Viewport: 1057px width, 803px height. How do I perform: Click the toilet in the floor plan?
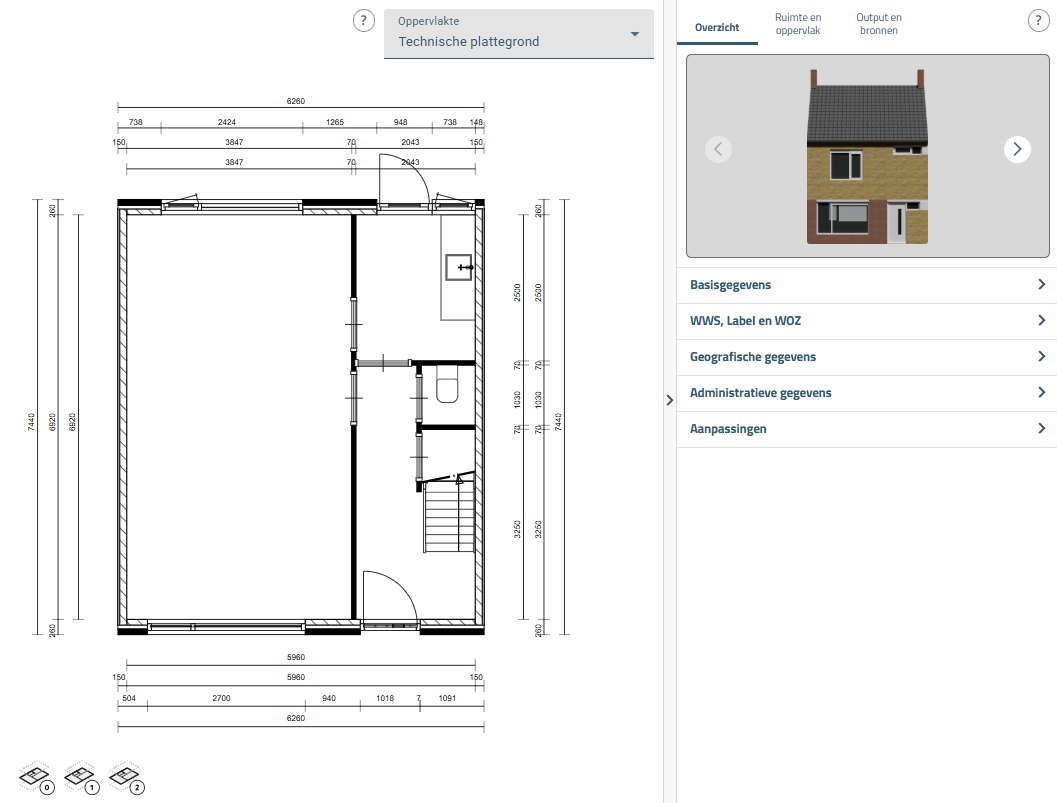[447, 388]
